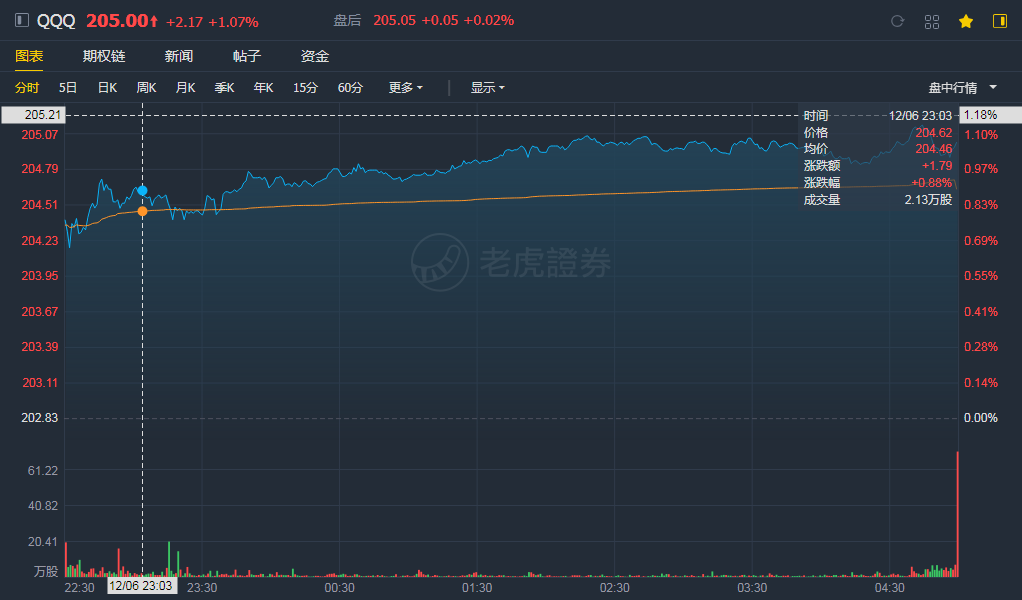Screen dimensions: 1022x600
Task: Open the 新闻 tab
Action: click(x=179, y=57)
